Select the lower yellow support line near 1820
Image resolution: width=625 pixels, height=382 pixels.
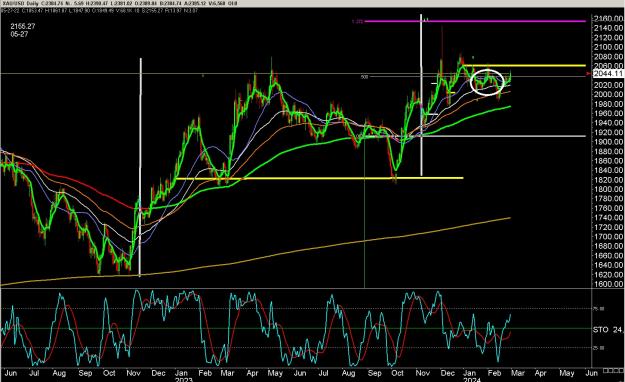(319, 178)
